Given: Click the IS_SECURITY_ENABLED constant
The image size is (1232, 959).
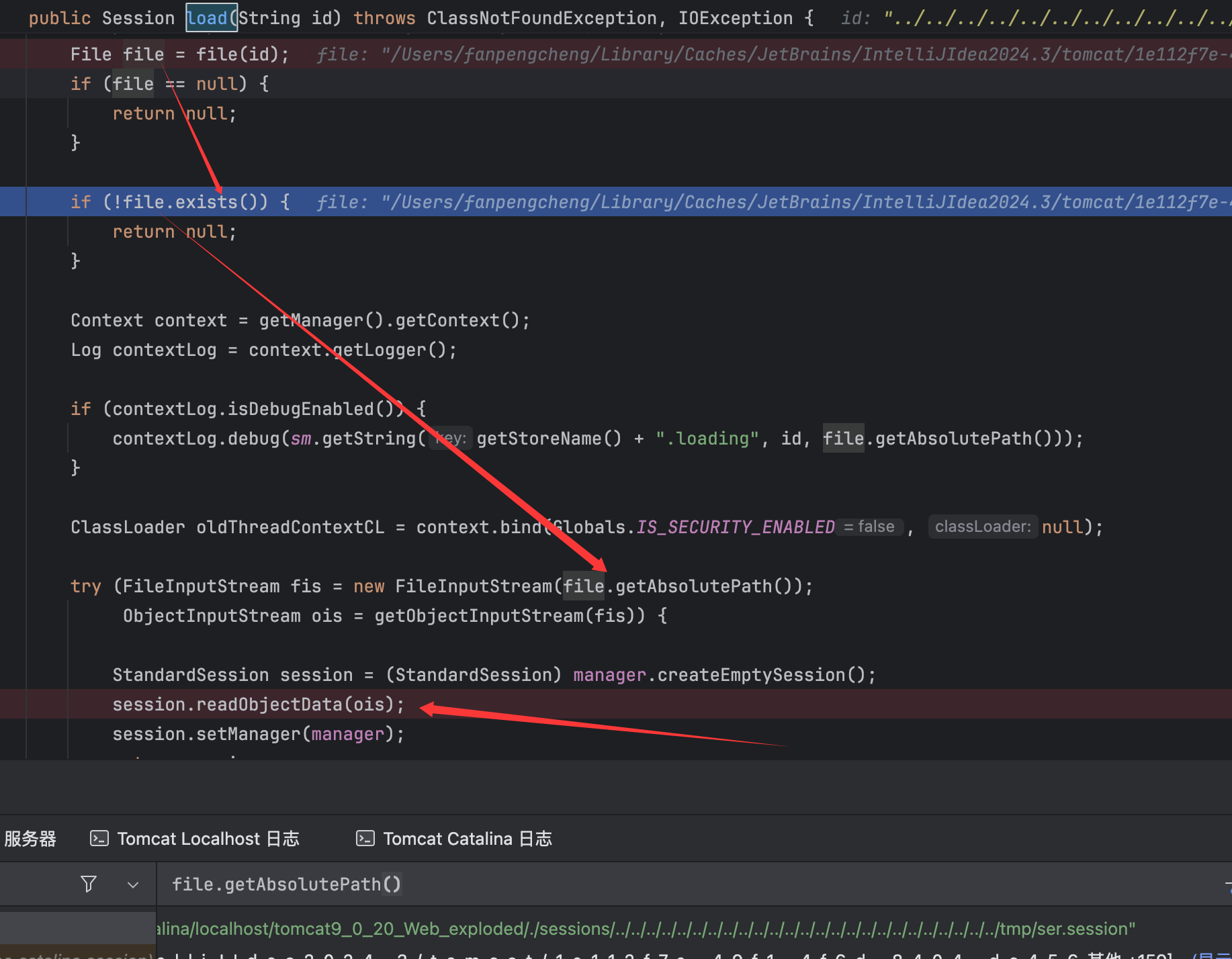Looking at the screenshot, I should point(735,527).
